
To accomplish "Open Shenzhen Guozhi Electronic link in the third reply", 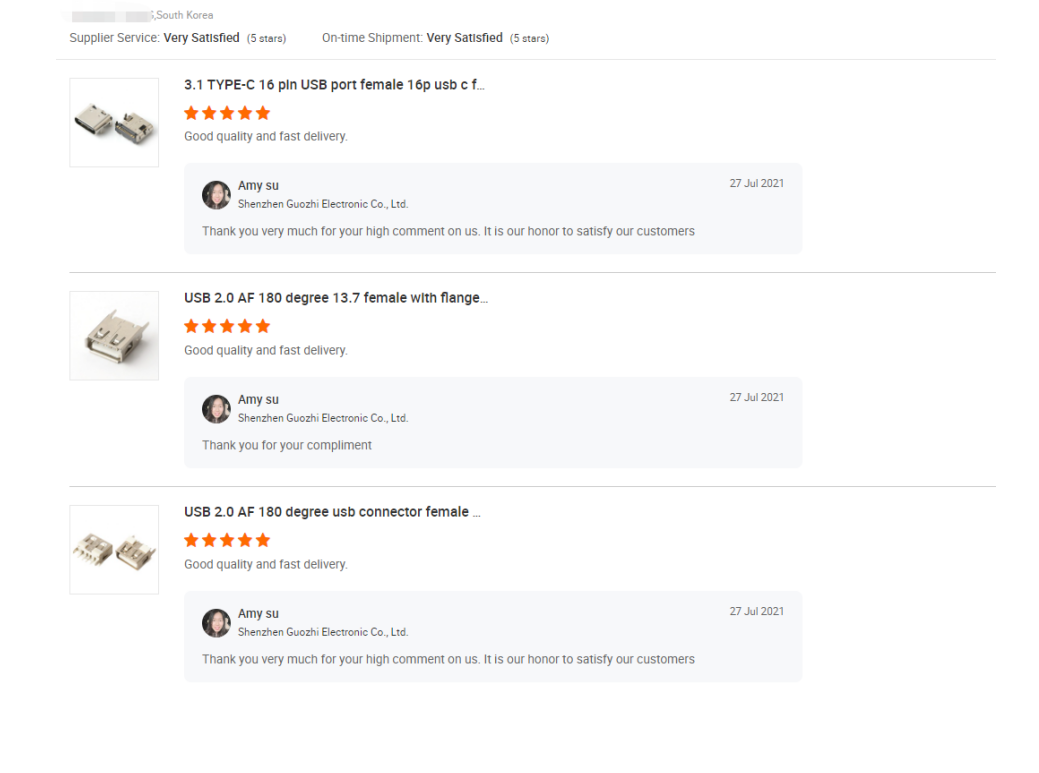I will (x=323, y=632).
